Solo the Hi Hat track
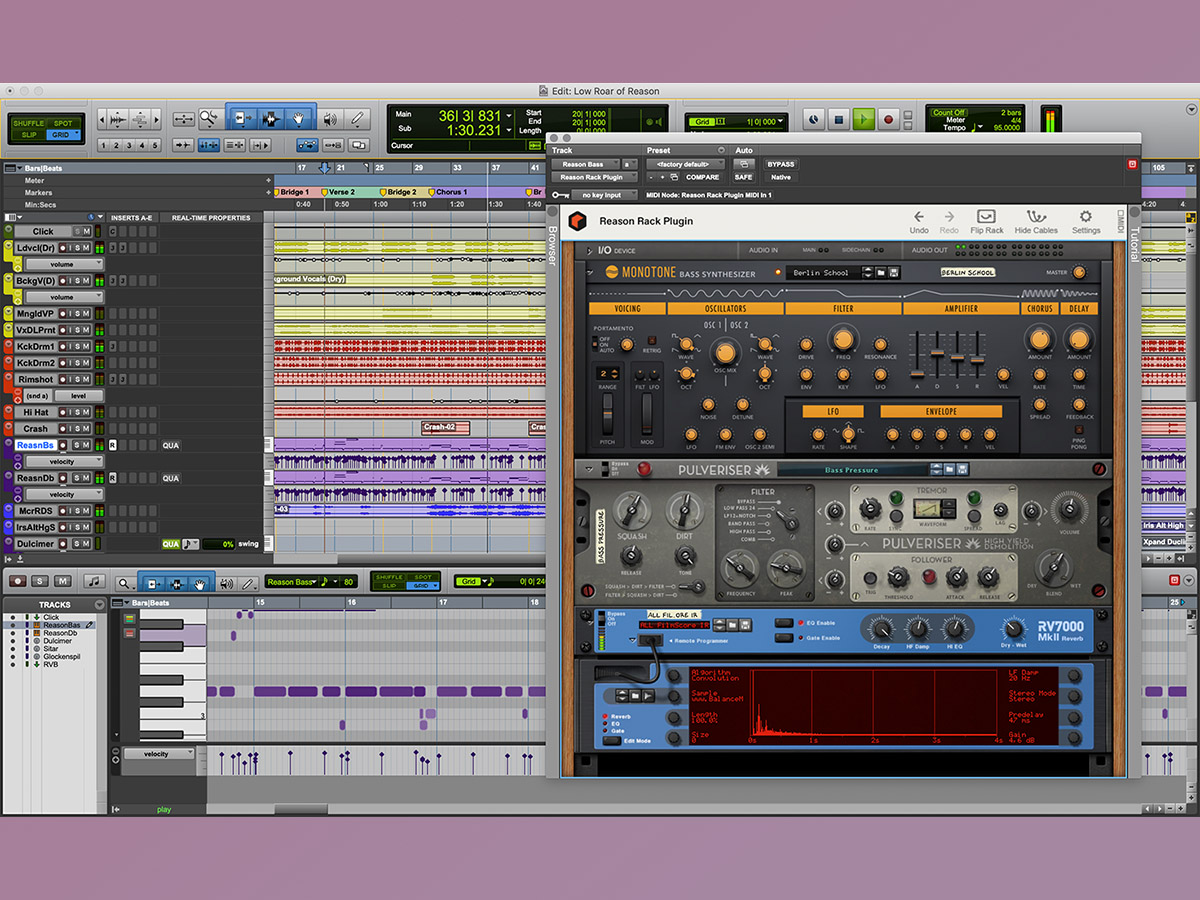Viewport: 1200px width, 900px height. tap(75, 412)
